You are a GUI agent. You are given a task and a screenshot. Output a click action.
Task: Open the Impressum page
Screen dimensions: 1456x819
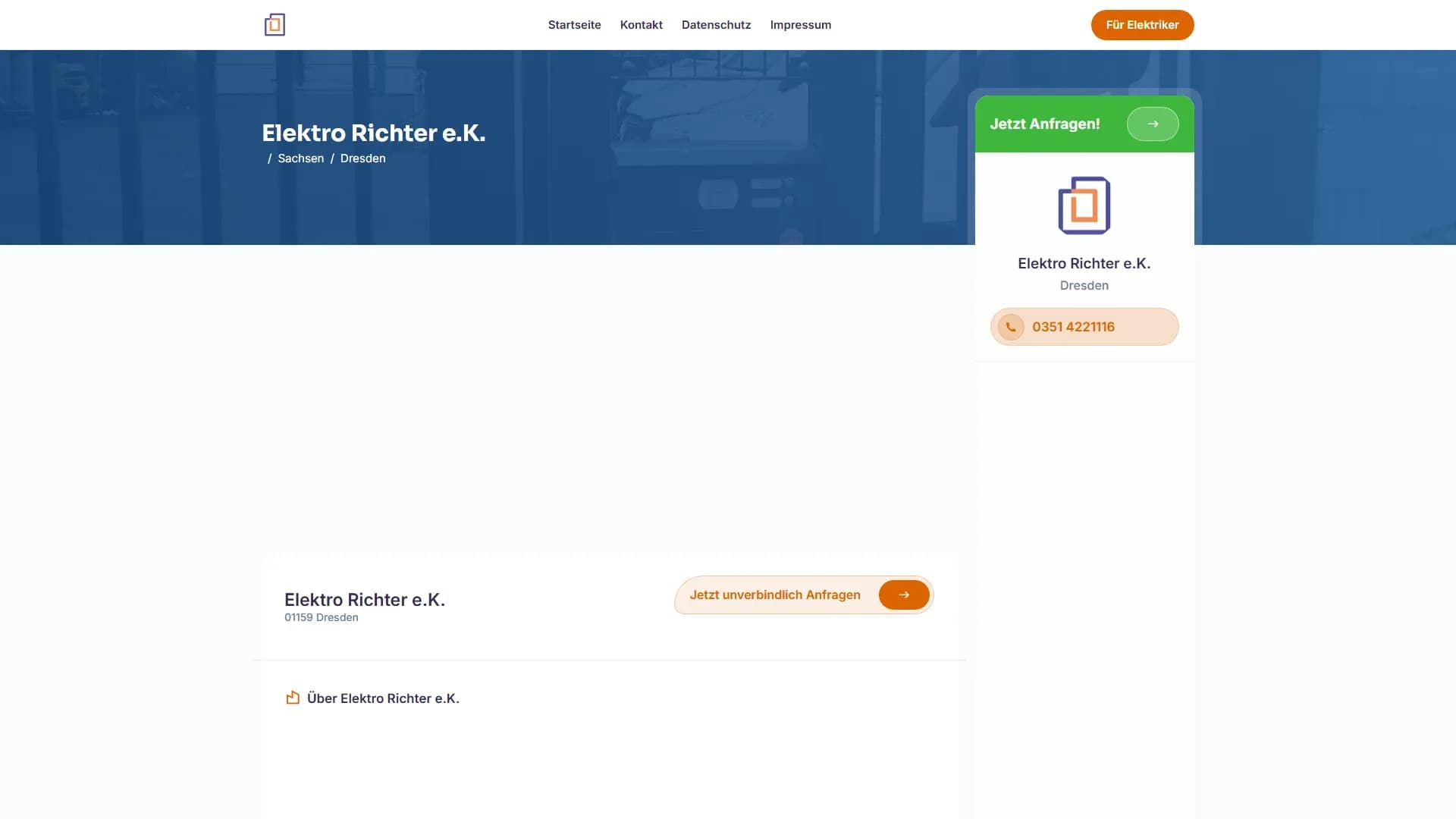click(800, 25)
